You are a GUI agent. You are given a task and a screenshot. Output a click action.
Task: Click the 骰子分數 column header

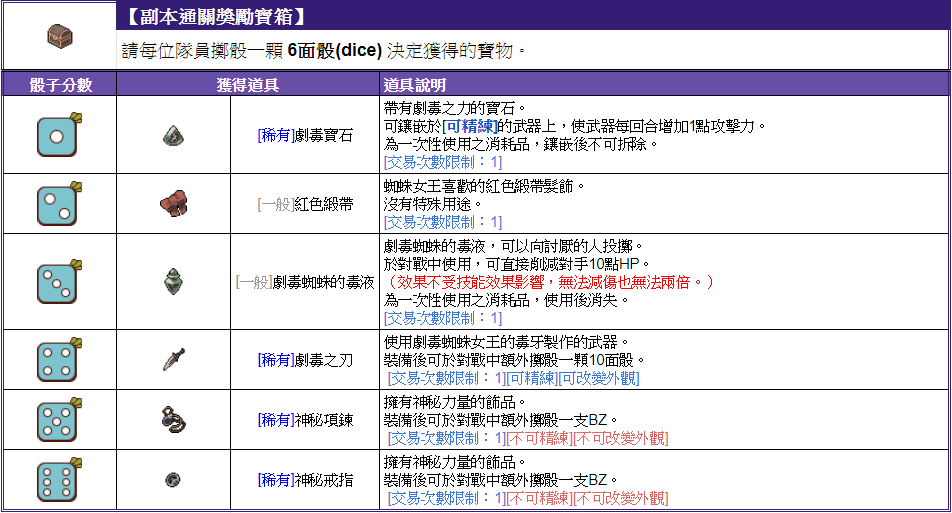[x=60, y=85]
